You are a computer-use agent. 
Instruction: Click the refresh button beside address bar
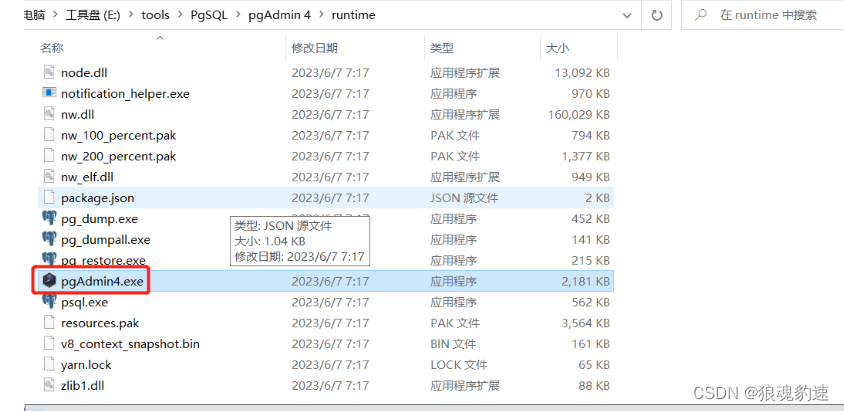pos(657,15)
